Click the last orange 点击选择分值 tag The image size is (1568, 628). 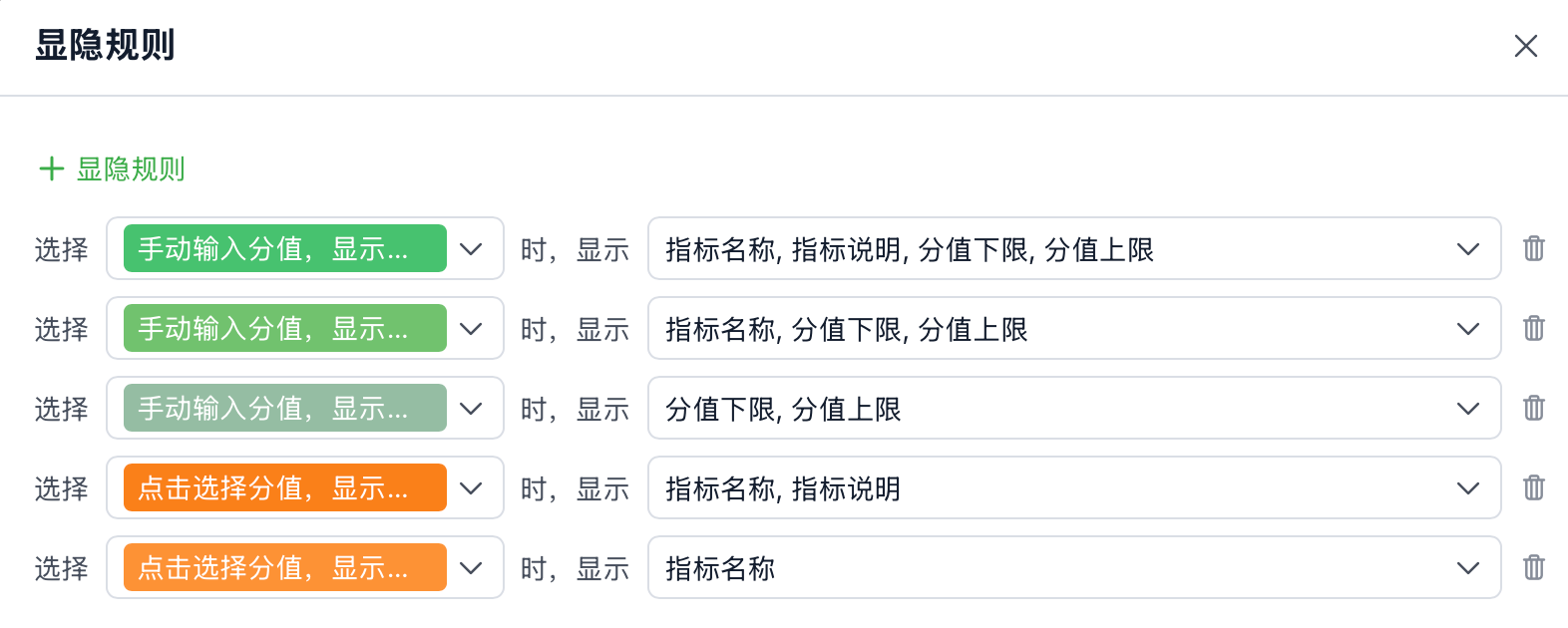pos(284,567)
